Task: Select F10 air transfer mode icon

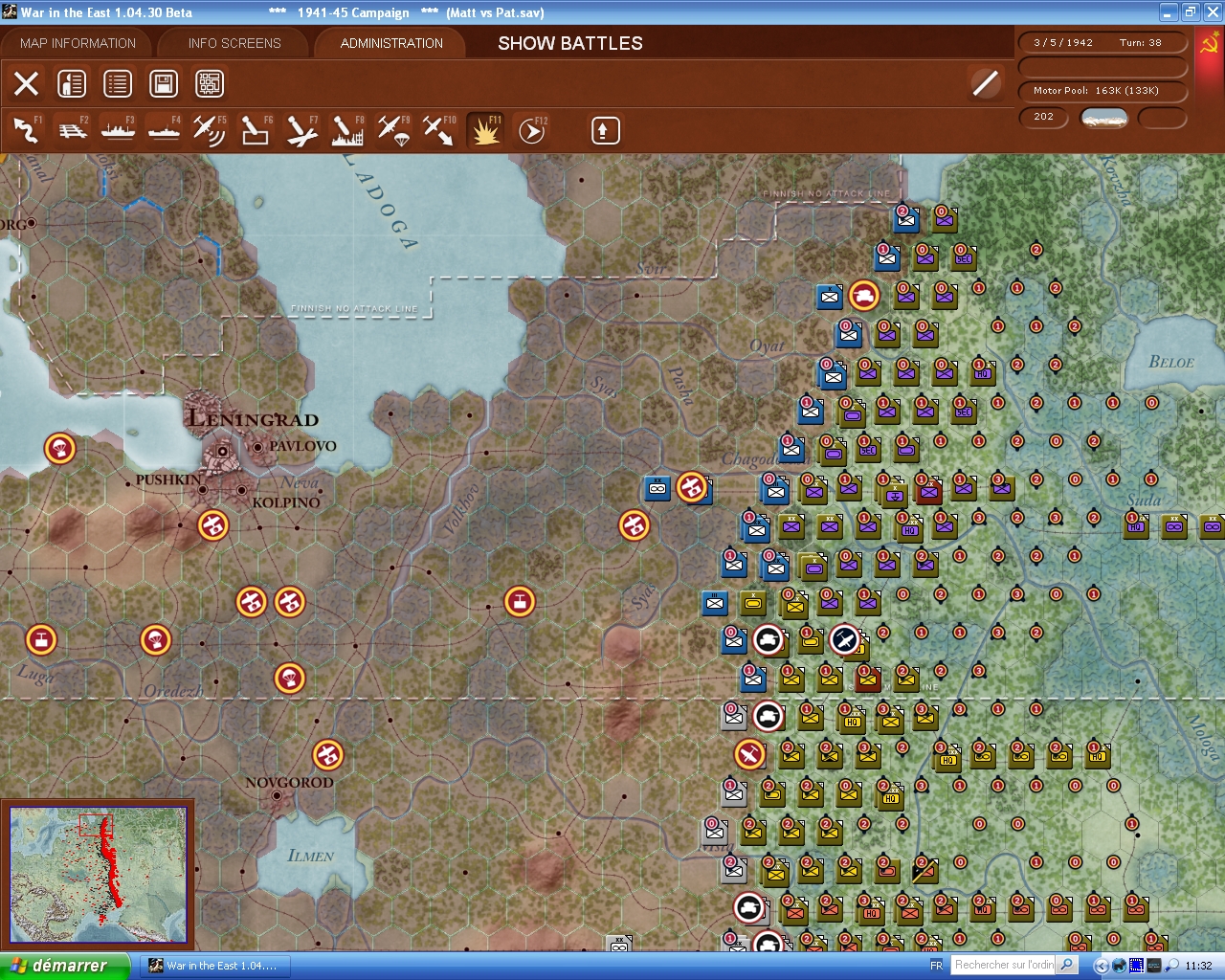Action: (x=439, y=130)
